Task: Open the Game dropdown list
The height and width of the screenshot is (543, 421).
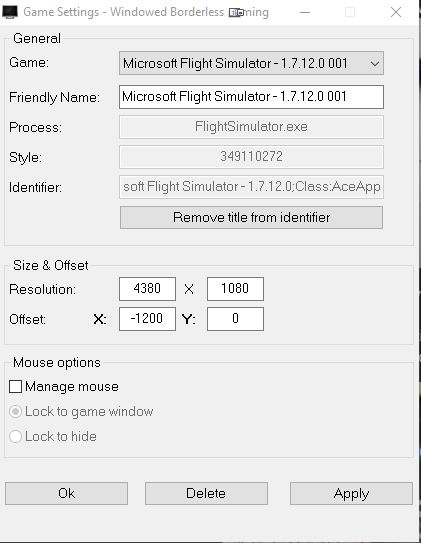Action: pyautogui.click(x=251, y=63)
